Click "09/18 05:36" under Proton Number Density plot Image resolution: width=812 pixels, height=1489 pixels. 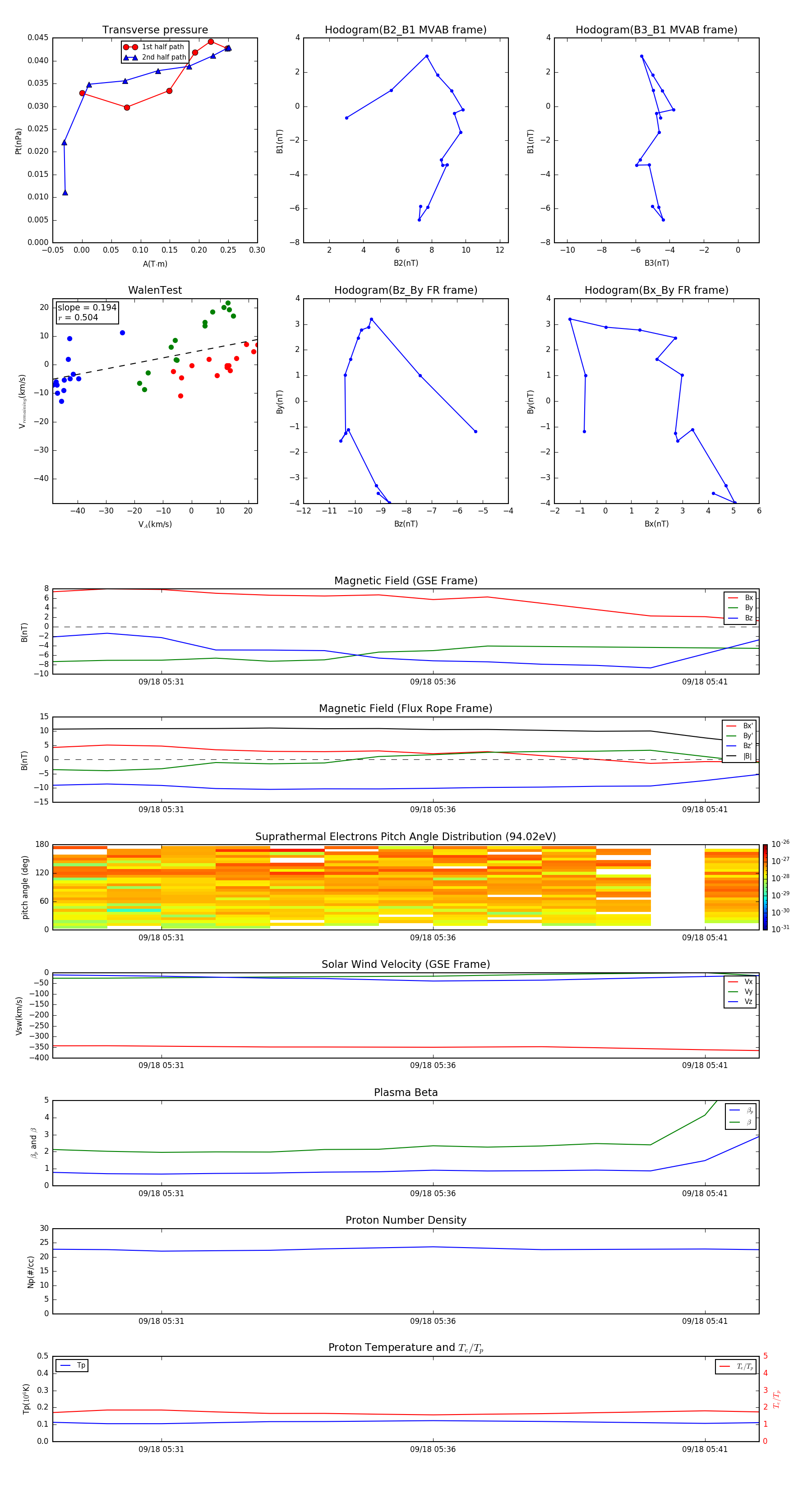coord(433,1321)
